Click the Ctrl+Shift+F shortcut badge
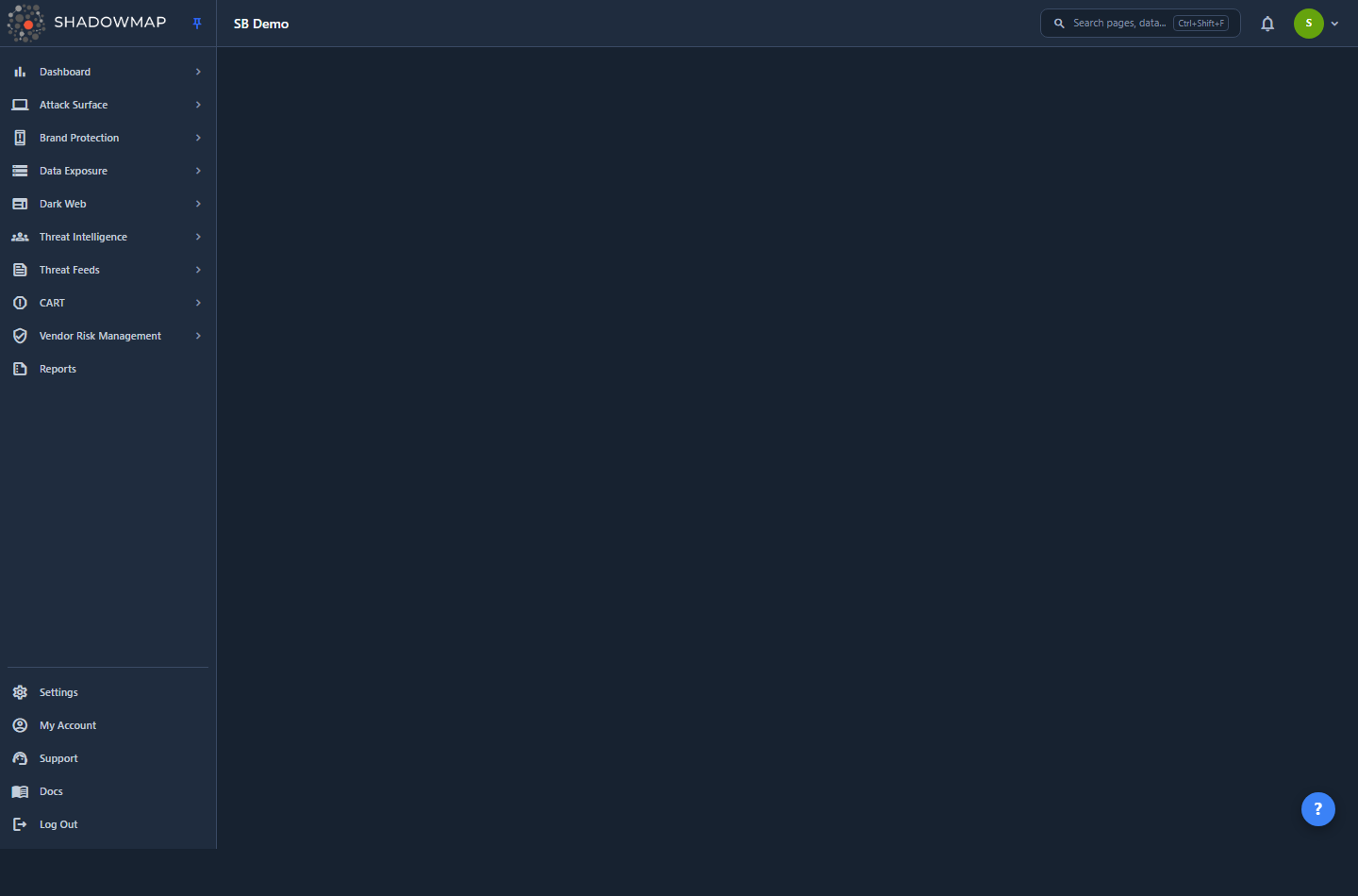 [1201, 24]
